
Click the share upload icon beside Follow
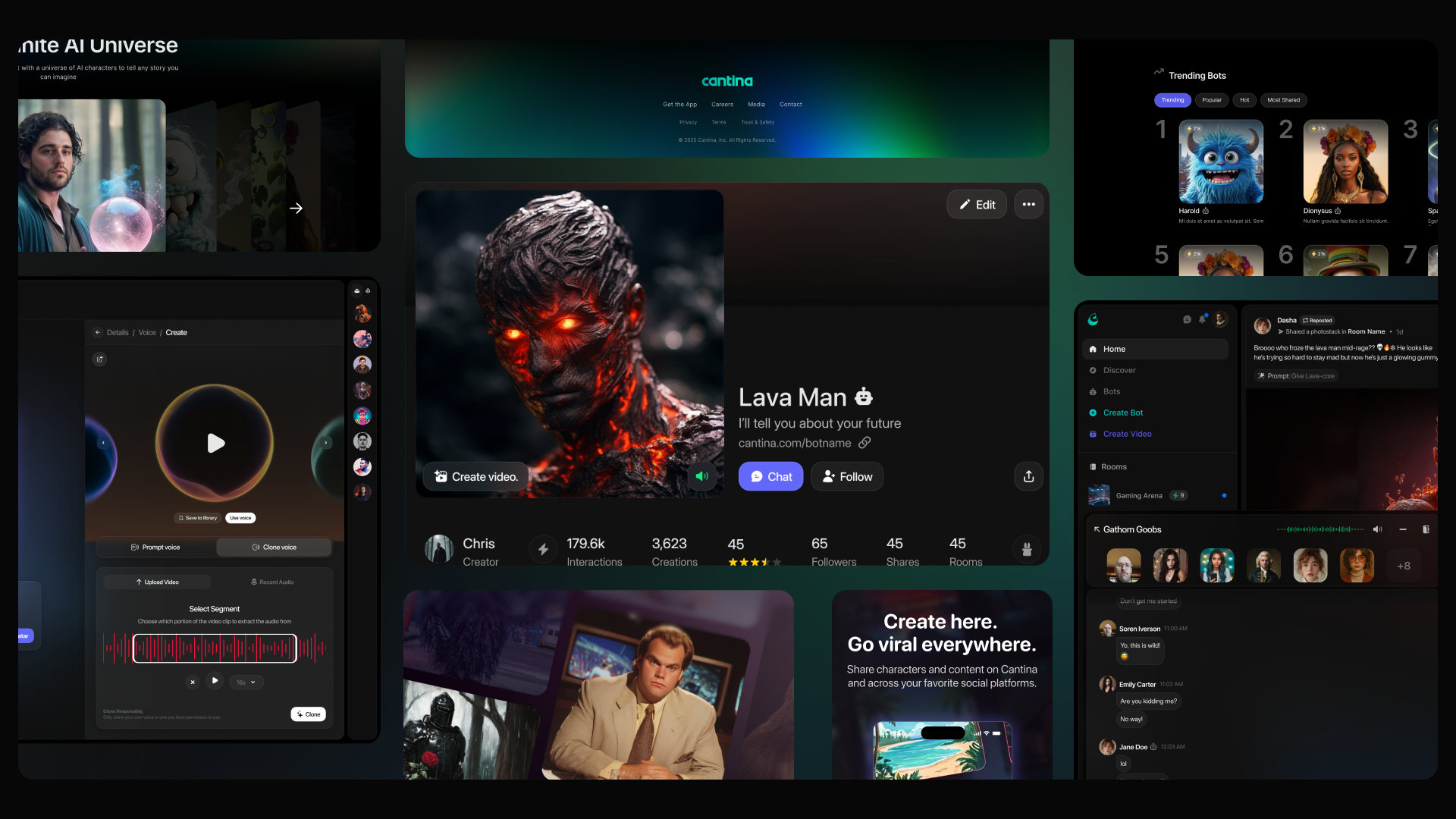coord(1028,476)
